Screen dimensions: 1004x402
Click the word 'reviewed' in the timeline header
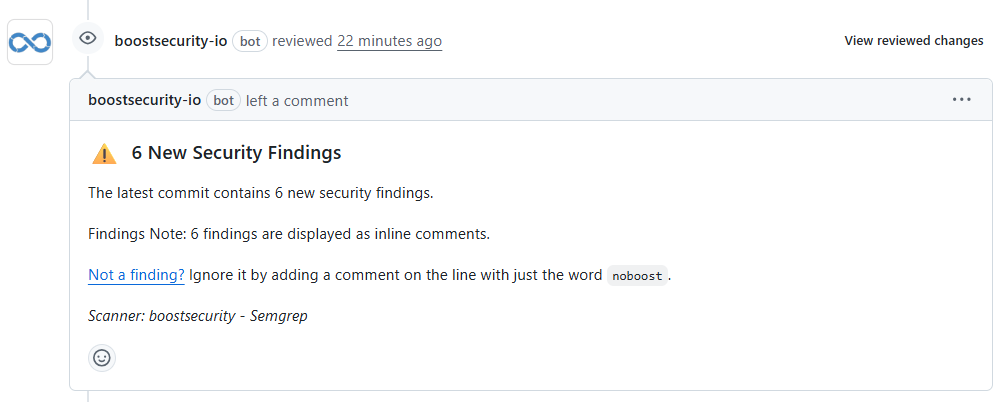tap(302, 41)
